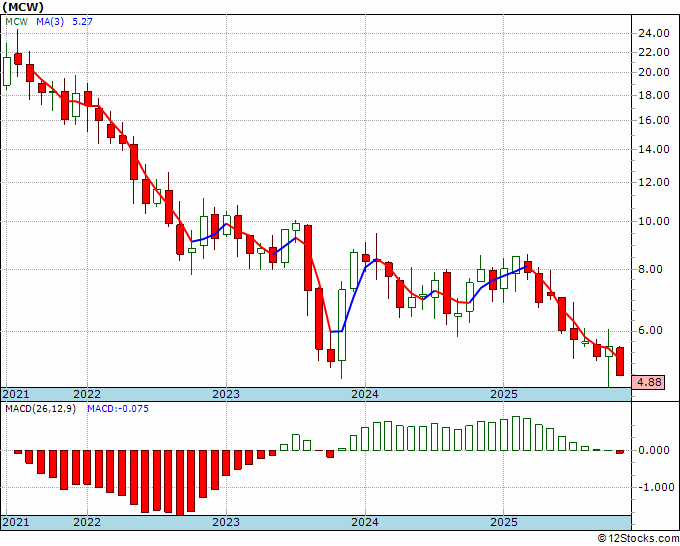The width and height of the screenshot is (680, 546).
Task: Click 2025 on the price chart timeline
Action: click(503, 394)
